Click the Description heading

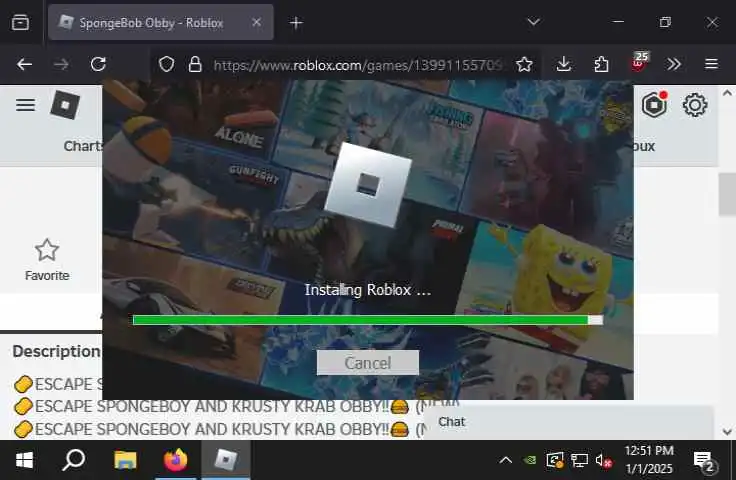(x=56, y=351)
